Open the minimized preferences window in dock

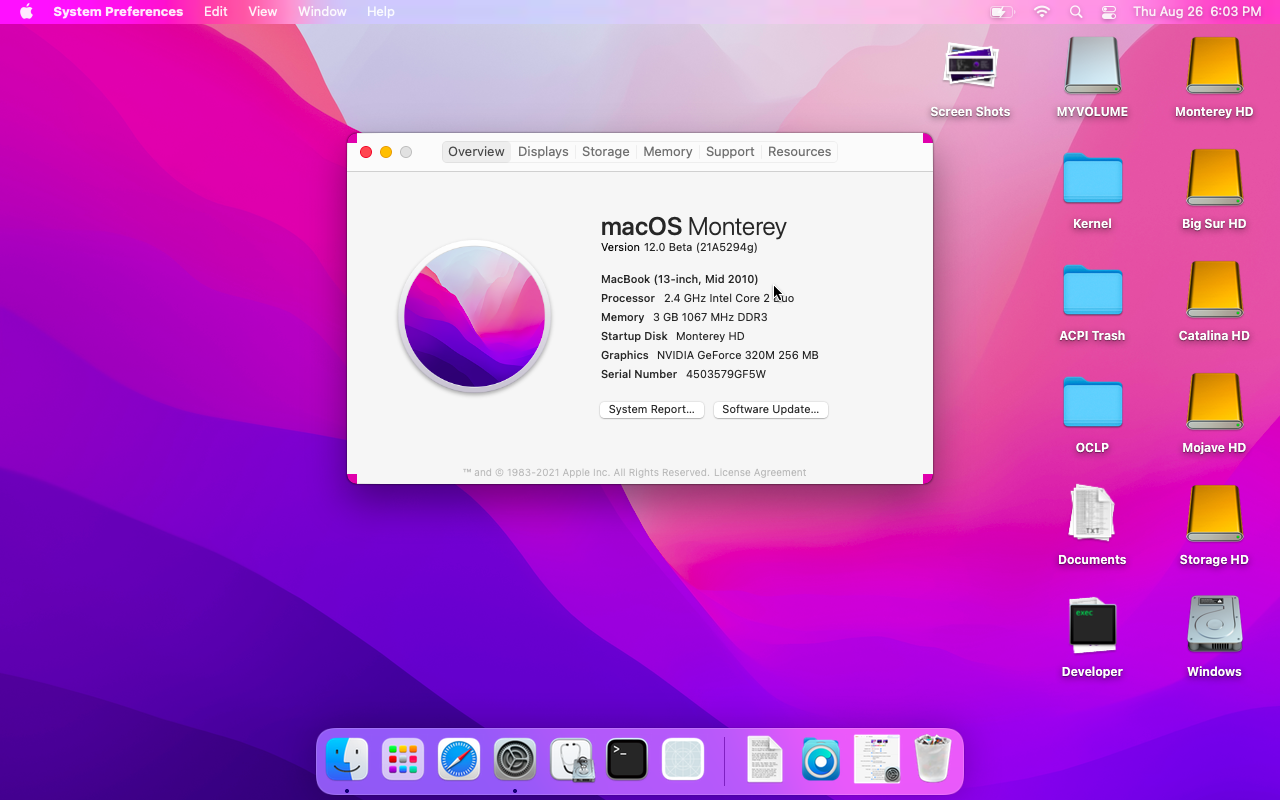(877, 760)
